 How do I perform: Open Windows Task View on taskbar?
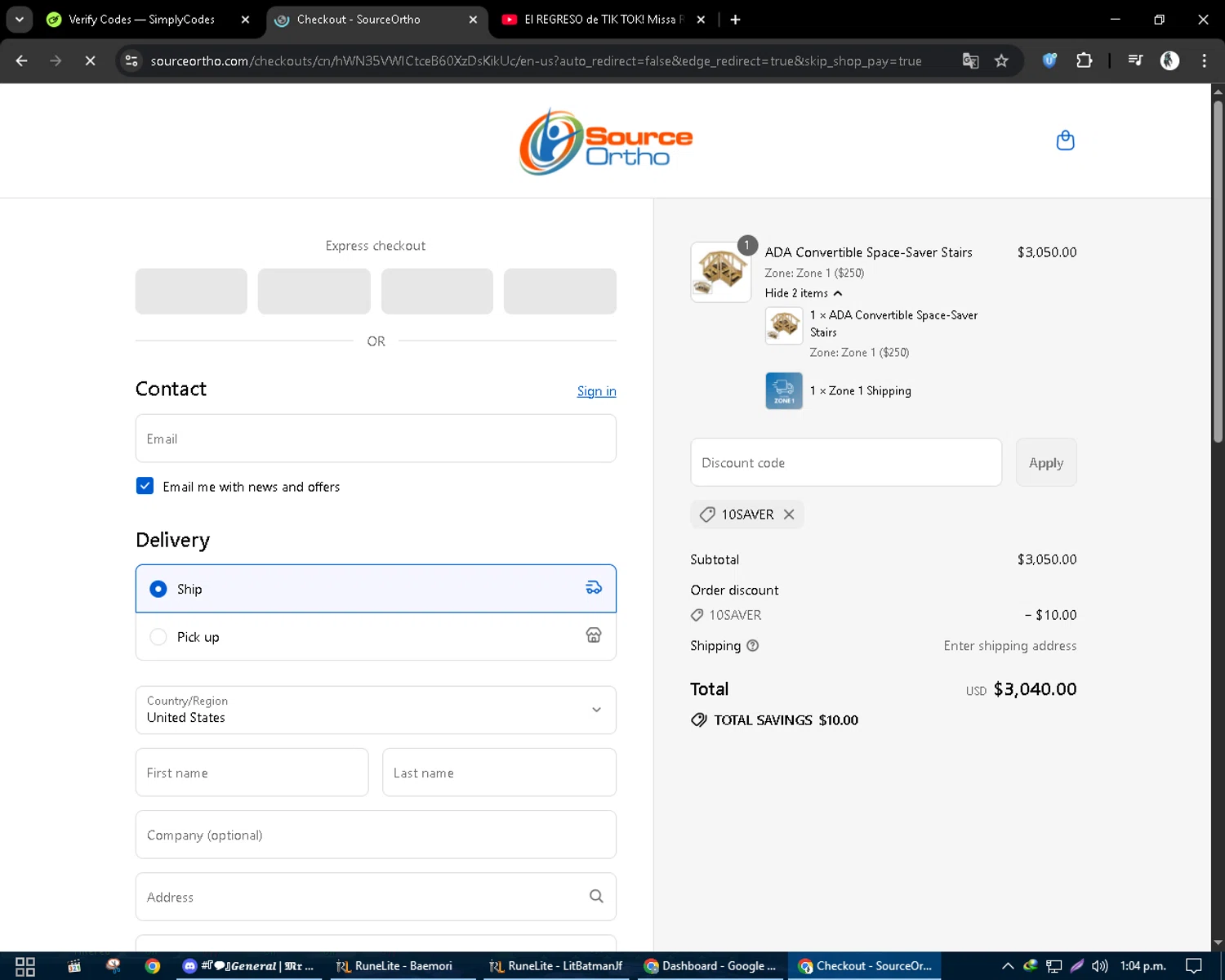(25, 966)
